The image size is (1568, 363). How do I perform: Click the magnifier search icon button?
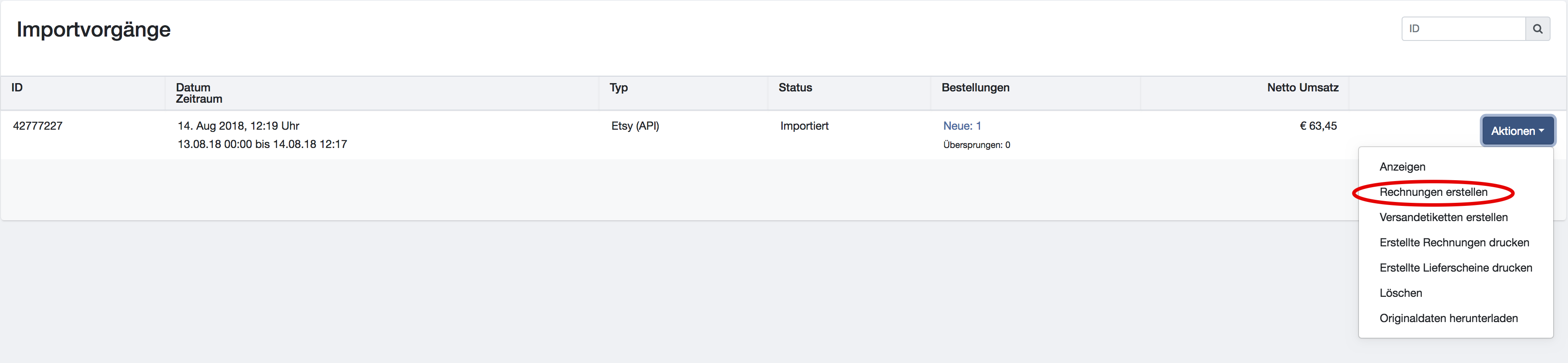click(1537, 29)
